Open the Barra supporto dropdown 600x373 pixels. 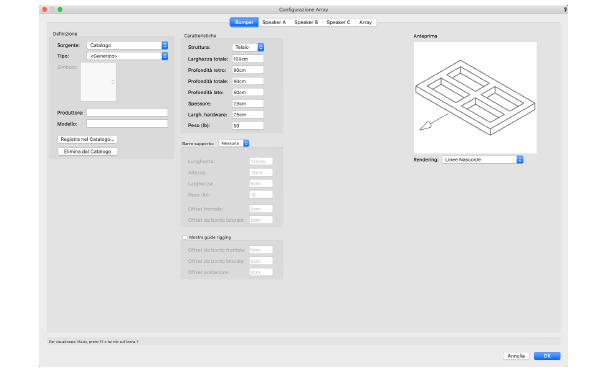234,143
